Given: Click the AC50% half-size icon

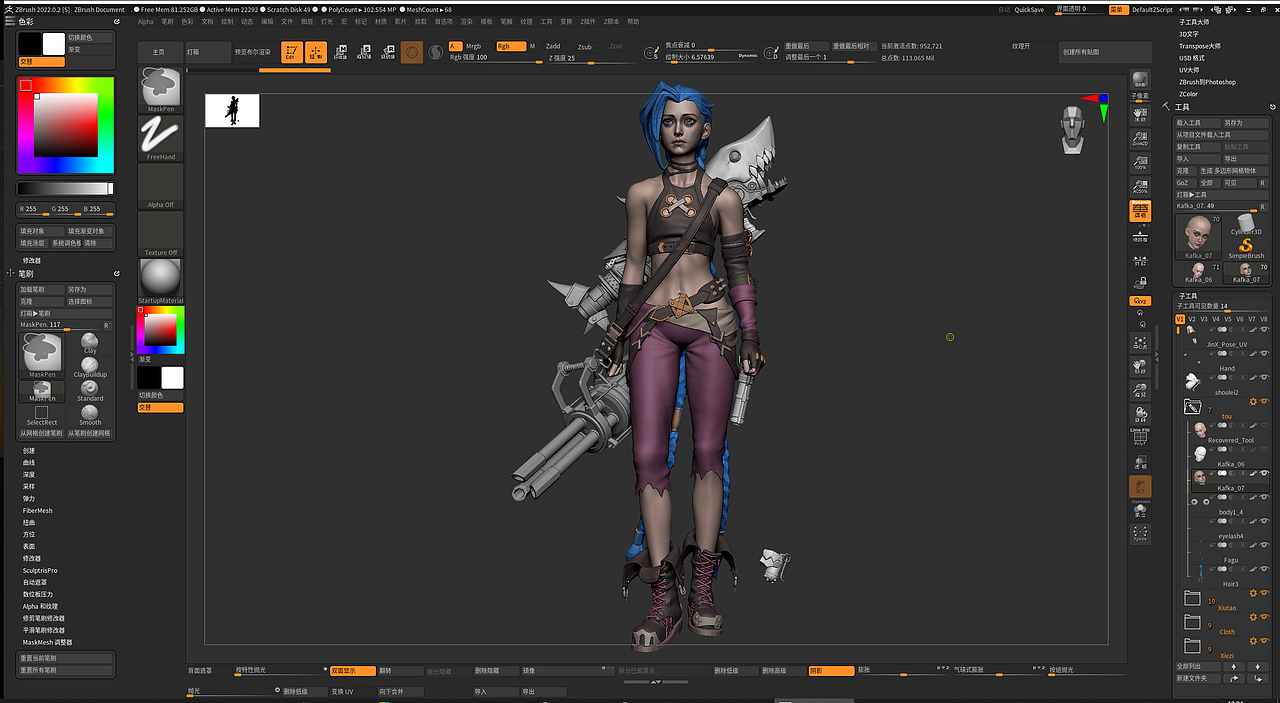Looking at the screenshot, I should click(x=1140, y=186).
